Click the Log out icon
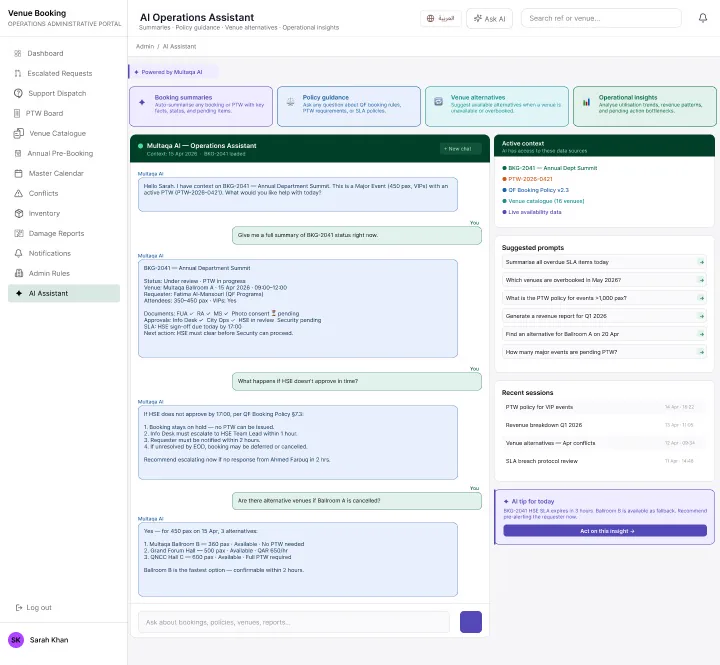The width and height of the screenshot is (720, 665). click(x=19, y=608)
